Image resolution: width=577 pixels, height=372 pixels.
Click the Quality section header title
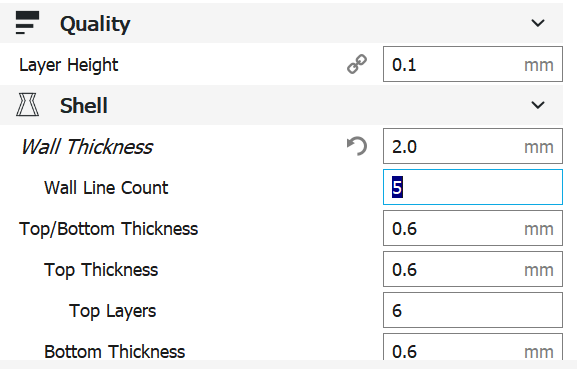[95, 24]
